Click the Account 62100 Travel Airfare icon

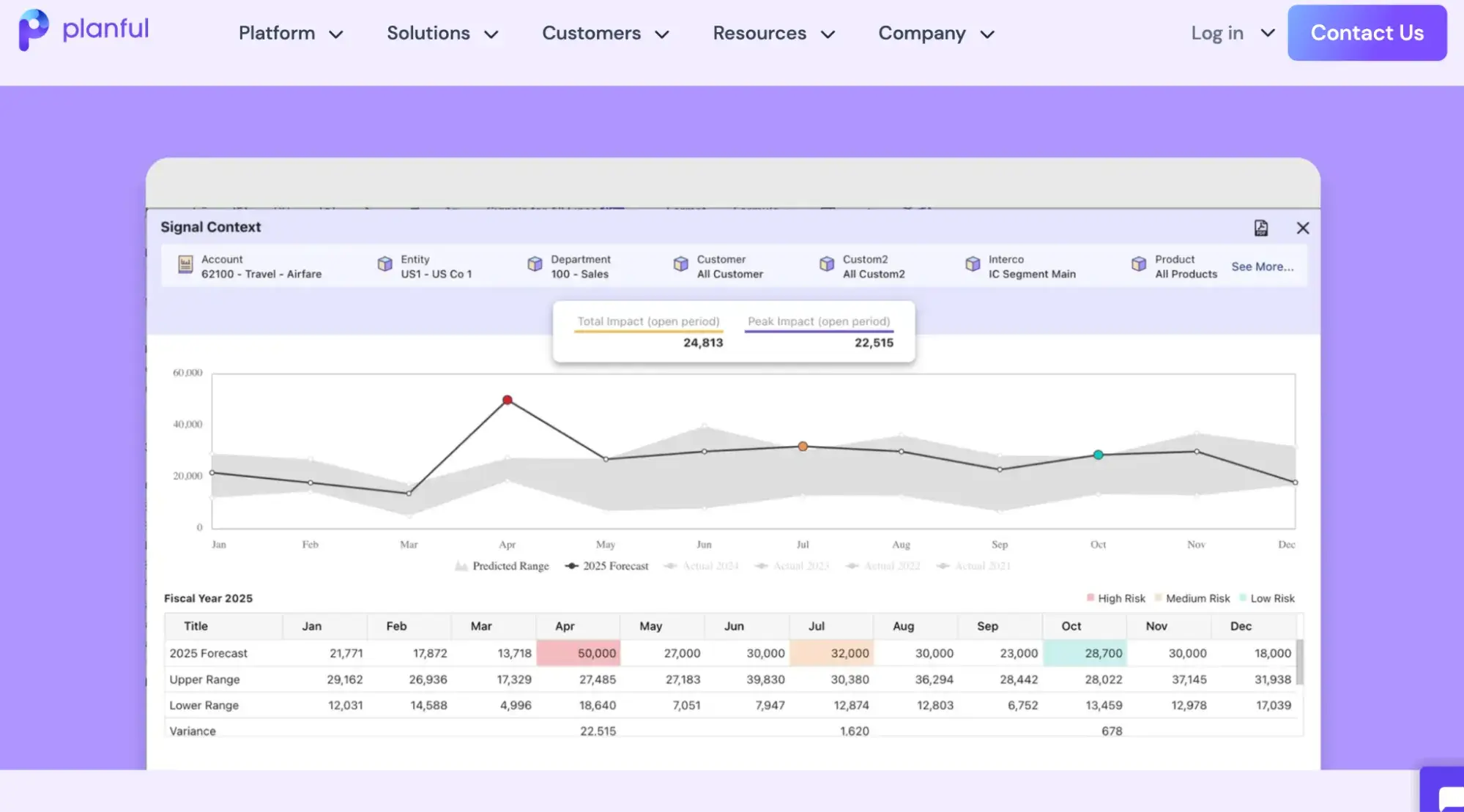pos(185,265)
